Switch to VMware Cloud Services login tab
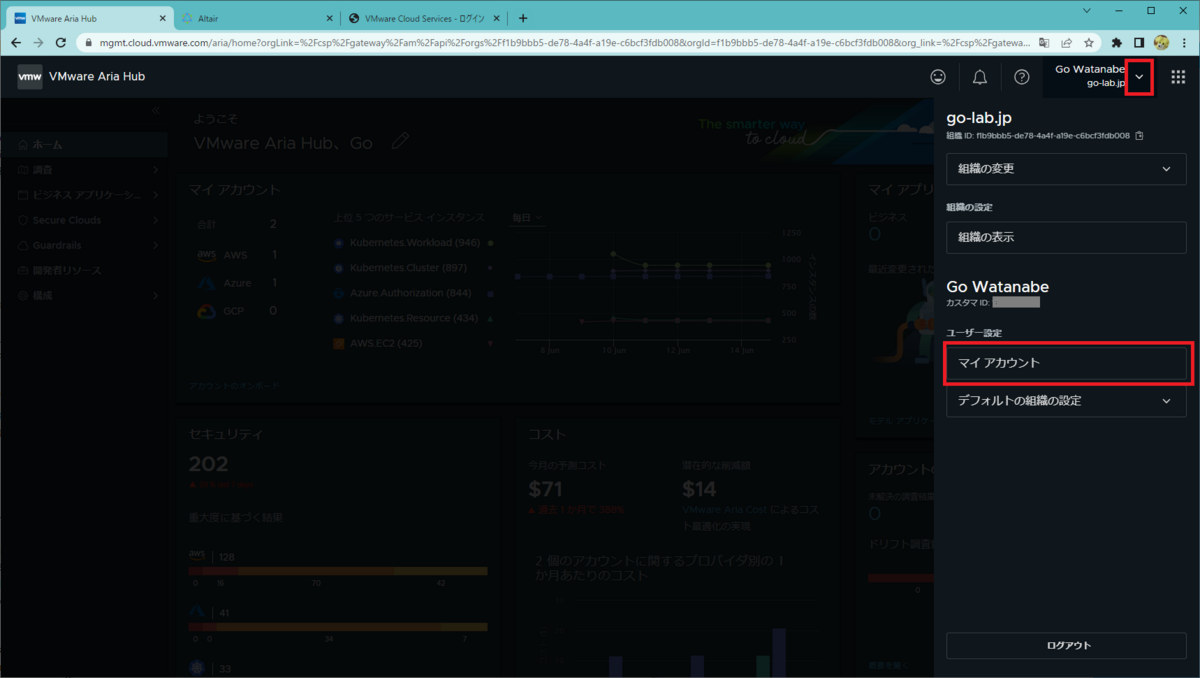 [x=424, y=18]
